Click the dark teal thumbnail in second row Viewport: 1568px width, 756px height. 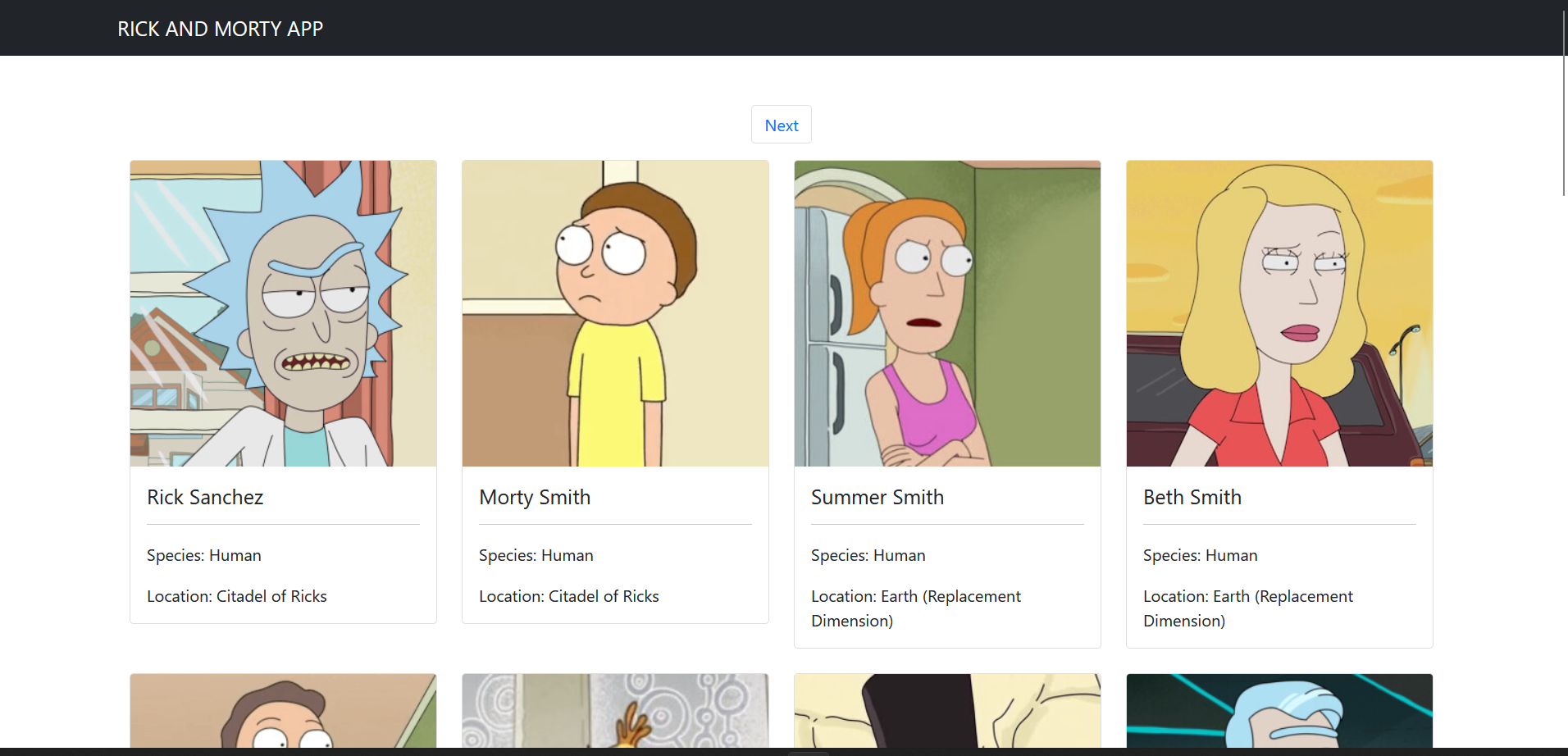pos(1279,711)
